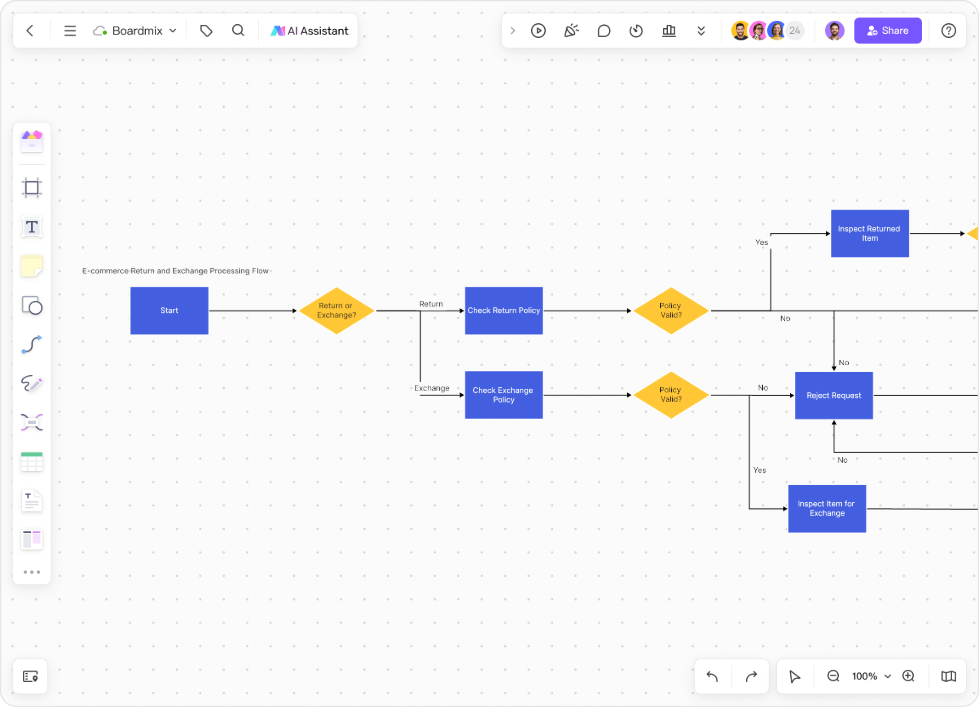This screenshot has height=707, width=979.
Task: Open the AI Assistant
Action: point(310,31)
